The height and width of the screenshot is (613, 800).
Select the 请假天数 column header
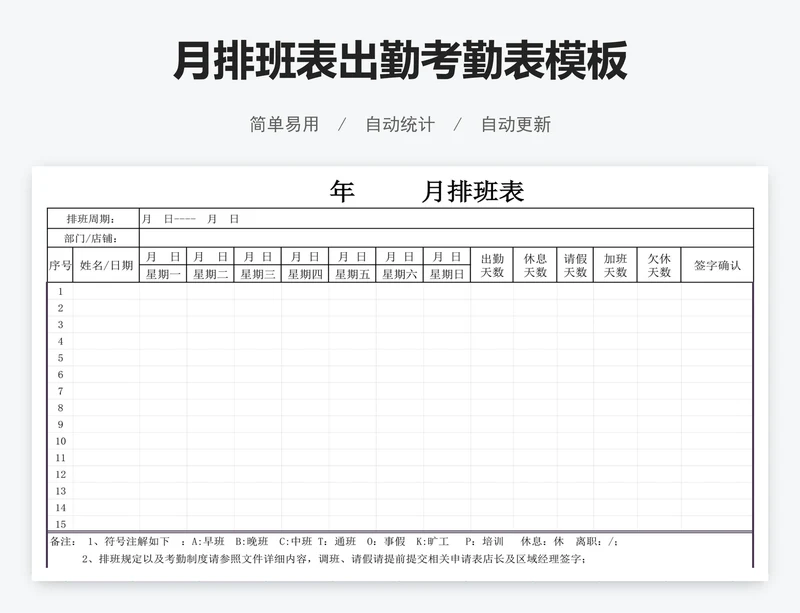575,265
